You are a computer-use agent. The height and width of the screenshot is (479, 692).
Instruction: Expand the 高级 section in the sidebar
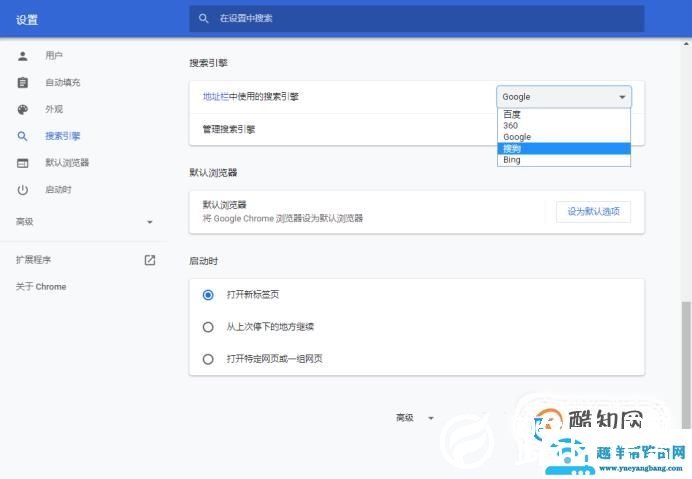click(150, 222)
